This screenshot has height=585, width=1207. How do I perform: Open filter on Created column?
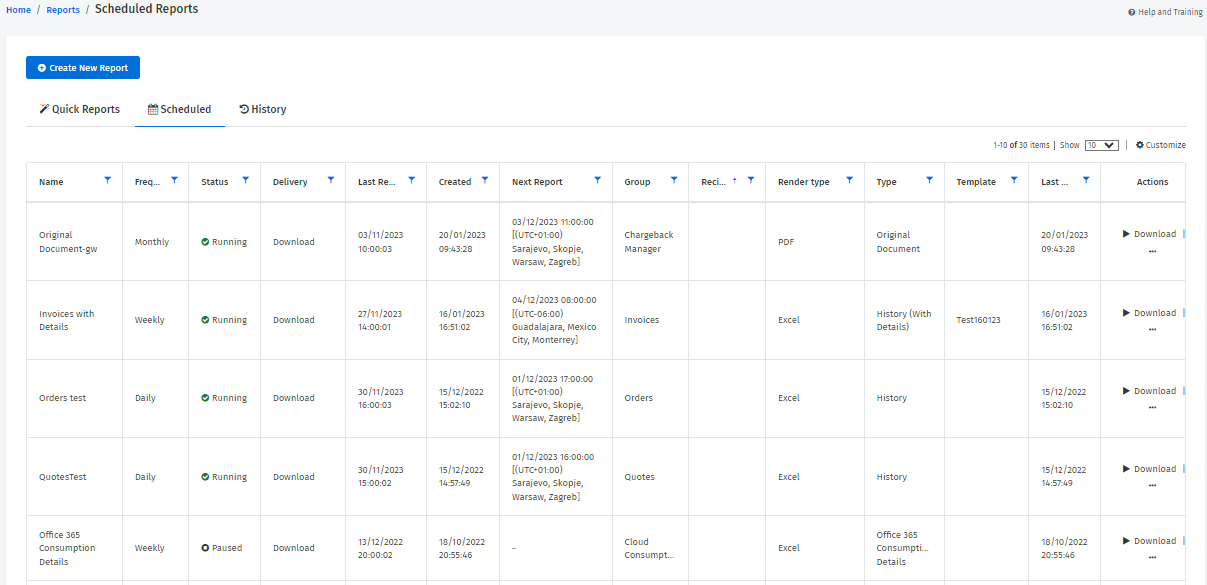pos(485,181)
